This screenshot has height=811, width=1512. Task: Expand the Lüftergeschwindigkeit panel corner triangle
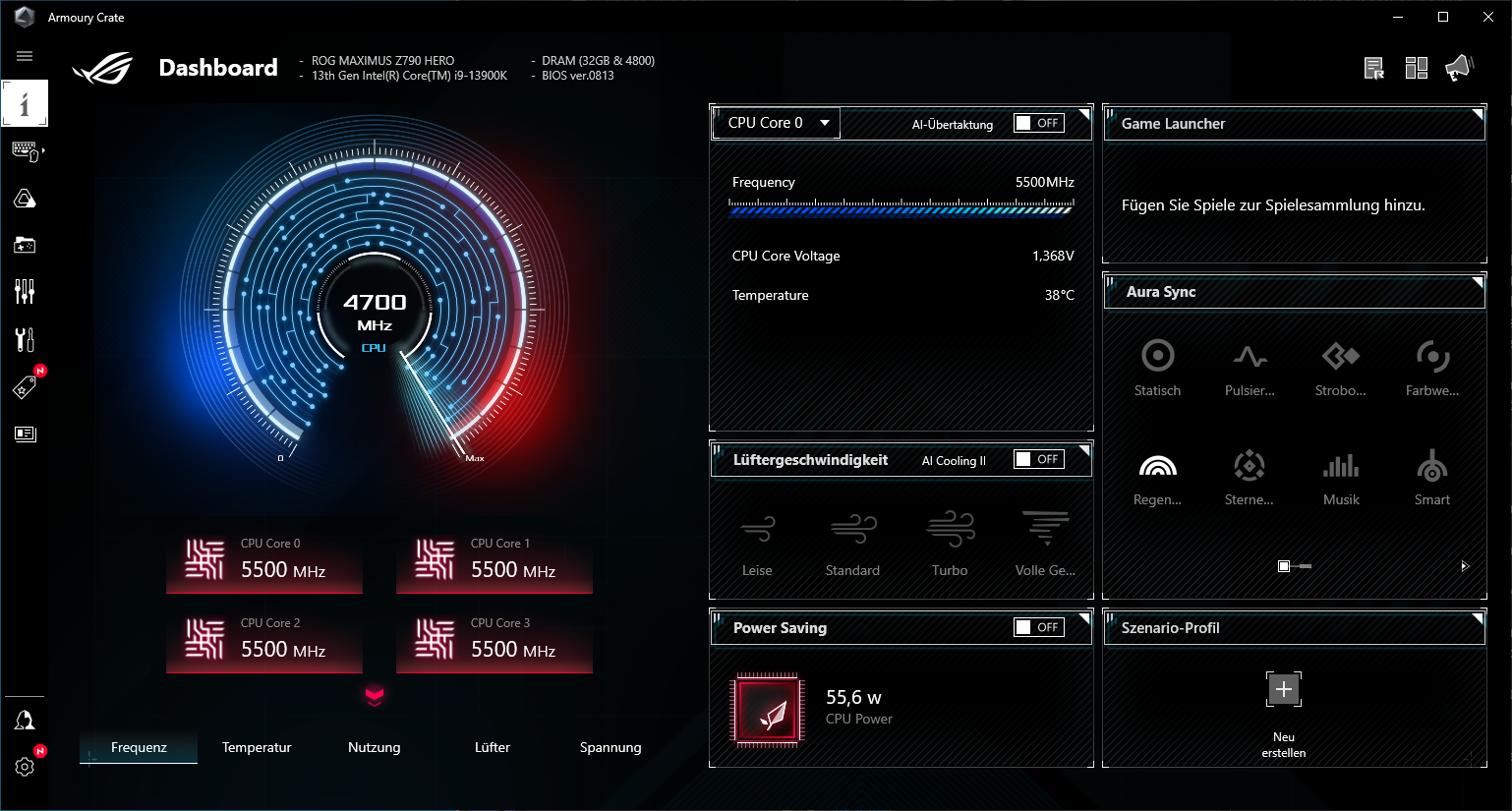pyautogui.click(x=1085, y=450)
